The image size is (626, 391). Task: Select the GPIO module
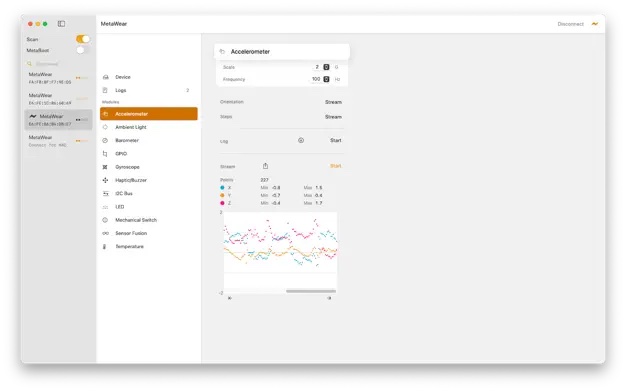click(149, 154)
